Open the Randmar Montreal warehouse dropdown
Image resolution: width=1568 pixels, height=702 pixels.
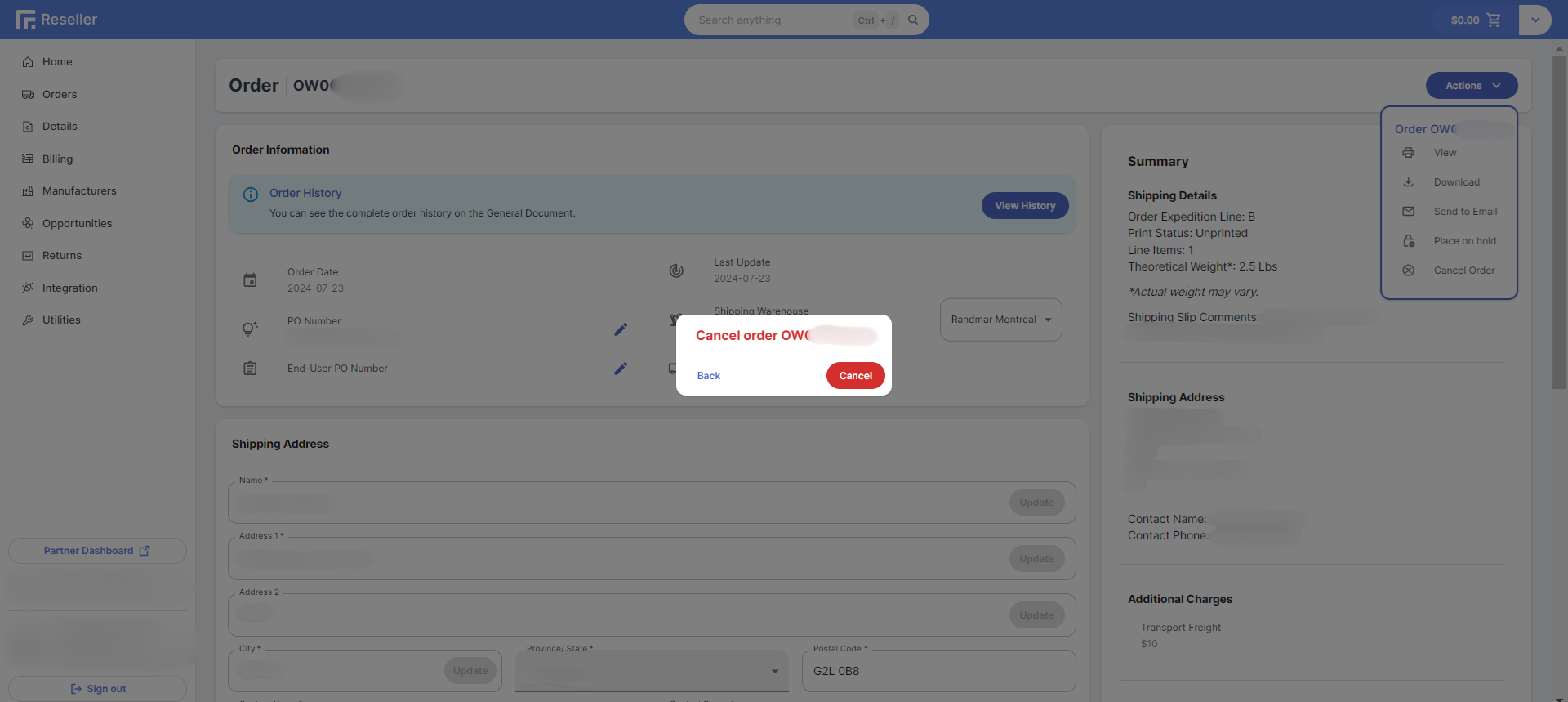coord(1001,320)
